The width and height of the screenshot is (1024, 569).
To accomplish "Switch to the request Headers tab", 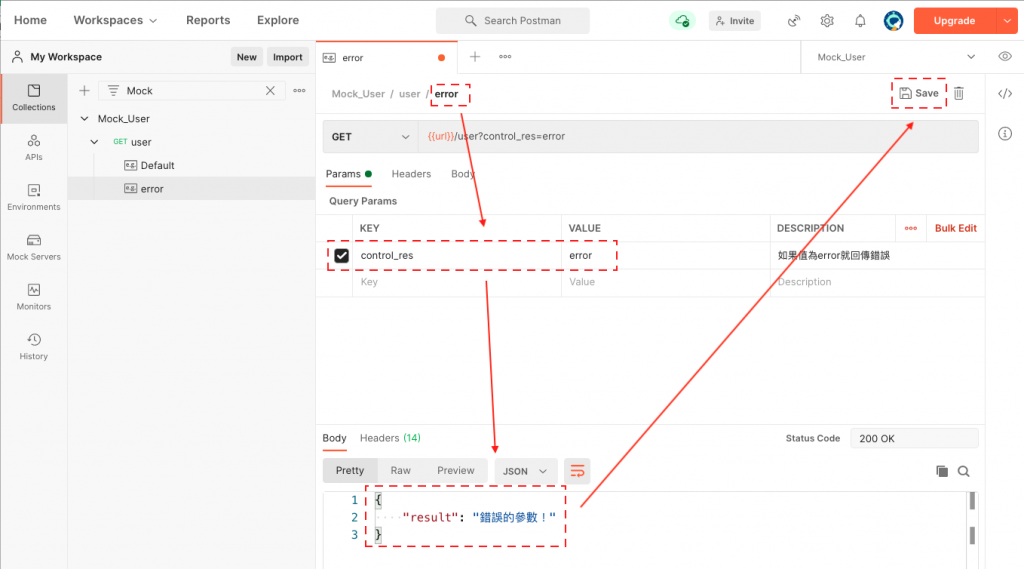I will tap(411, 174).
